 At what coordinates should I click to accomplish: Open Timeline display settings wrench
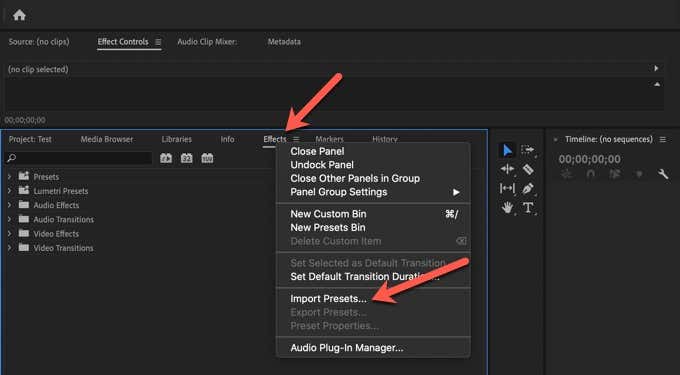(663, 174)
